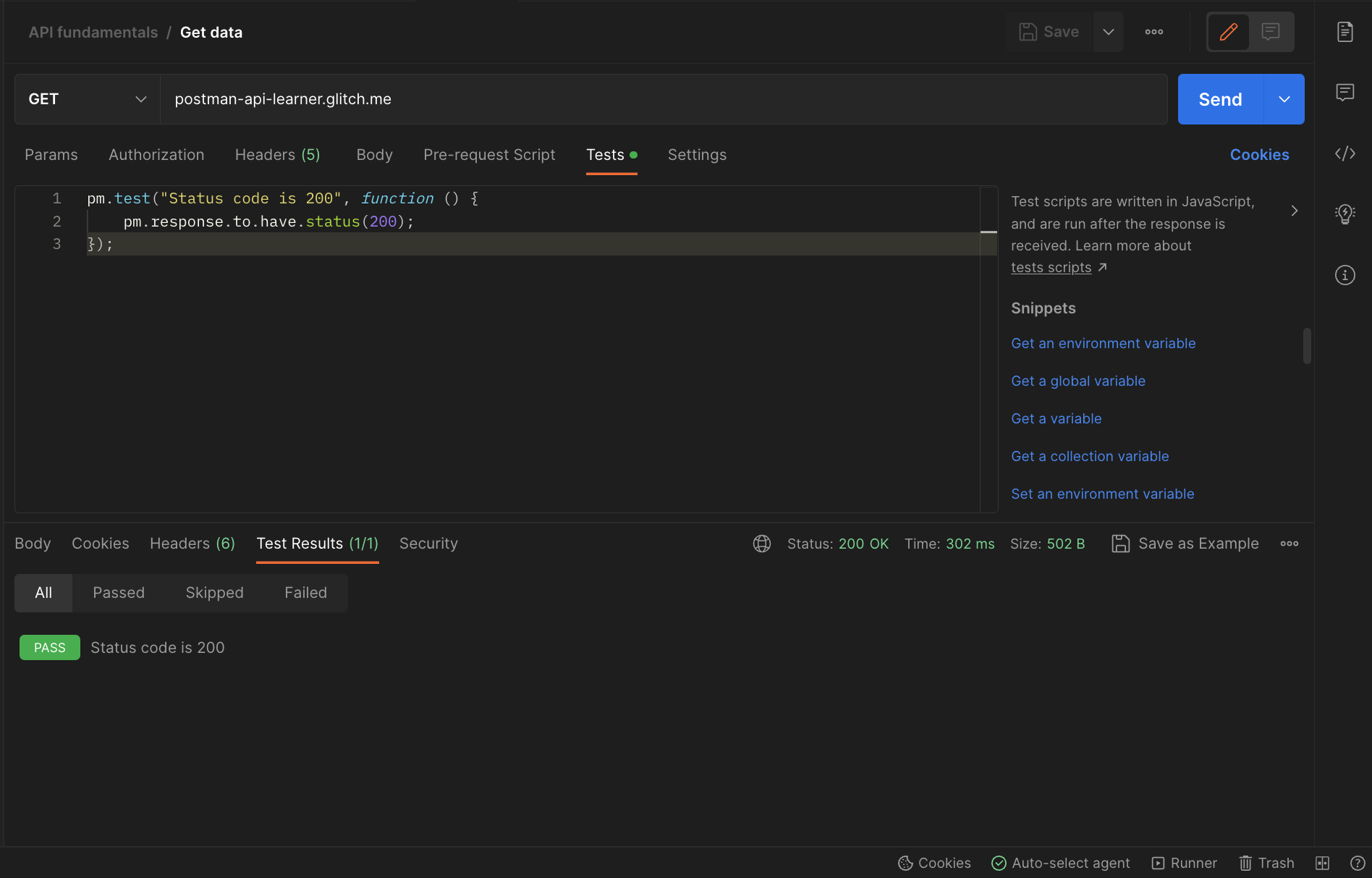Open the Security tab in the response section
Viewport: 1372px width, 878px height.
click(428, 543)
